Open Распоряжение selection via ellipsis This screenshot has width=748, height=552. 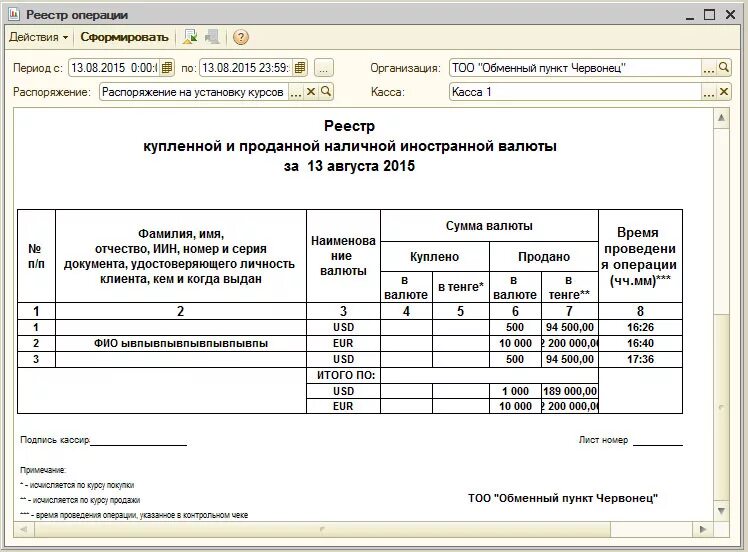point(296,92)
